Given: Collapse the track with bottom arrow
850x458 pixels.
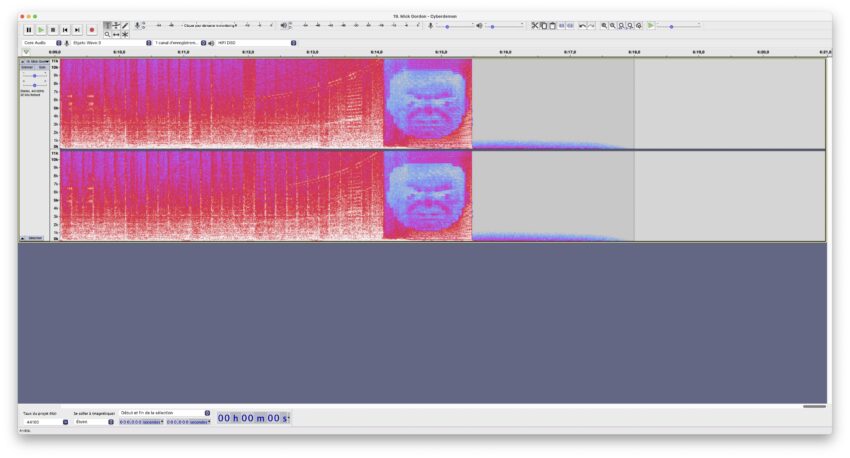Looking at the screenshot, I should click(x=23, y=238).
